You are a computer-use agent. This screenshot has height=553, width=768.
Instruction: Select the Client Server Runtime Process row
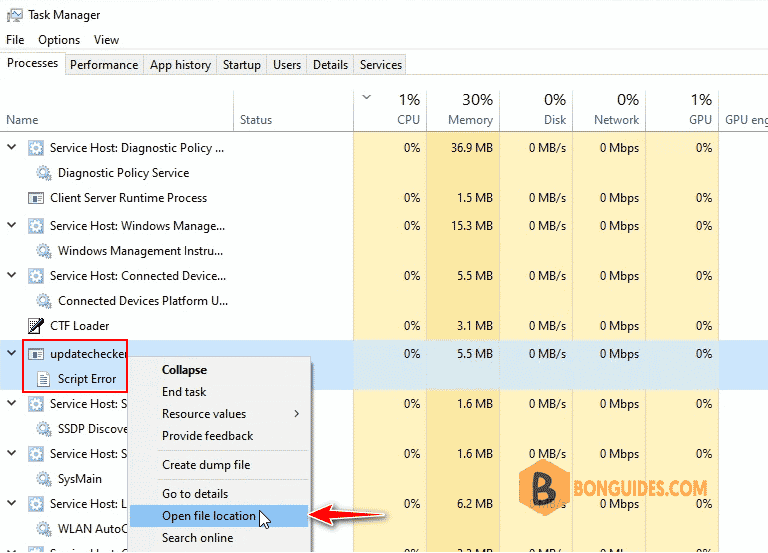384,198
